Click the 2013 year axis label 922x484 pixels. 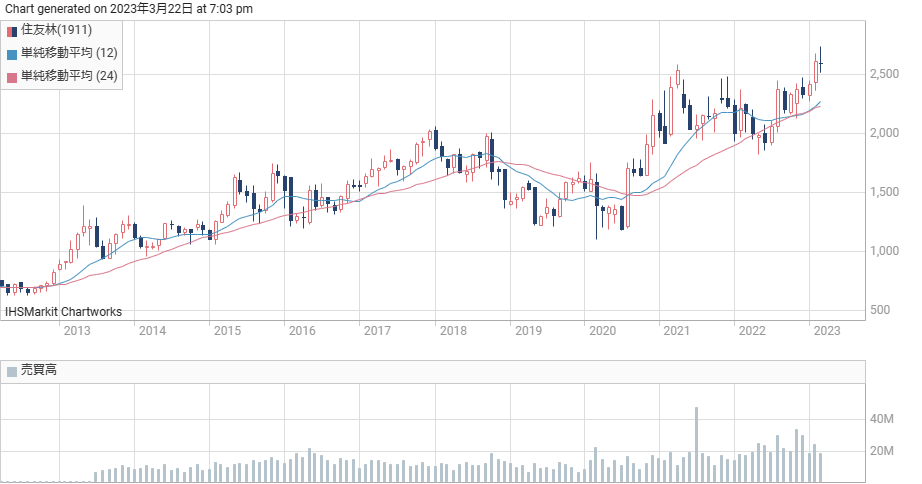tap(77, 331)
